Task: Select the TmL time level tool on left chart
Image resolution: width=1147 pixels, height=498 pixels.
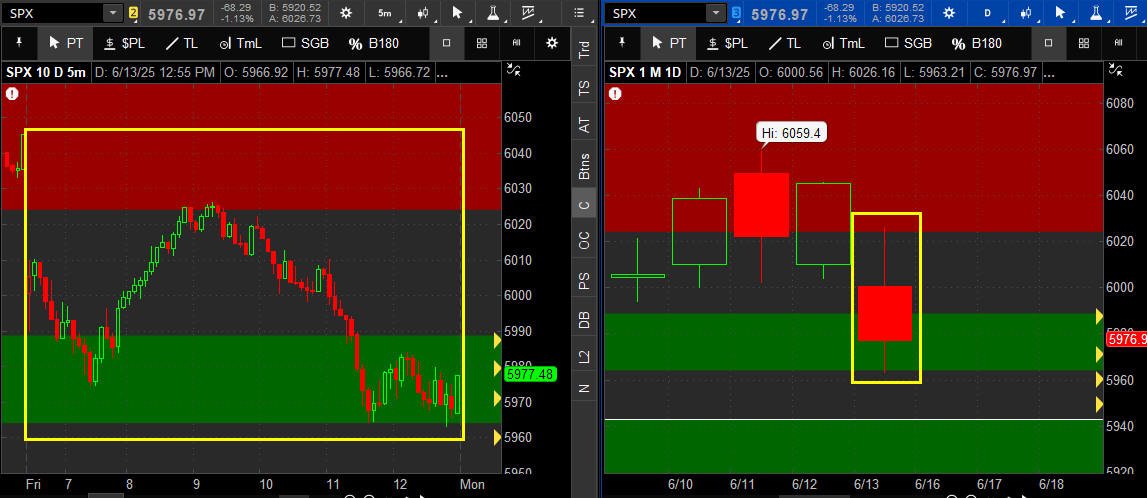Action: tap(240, 43)
